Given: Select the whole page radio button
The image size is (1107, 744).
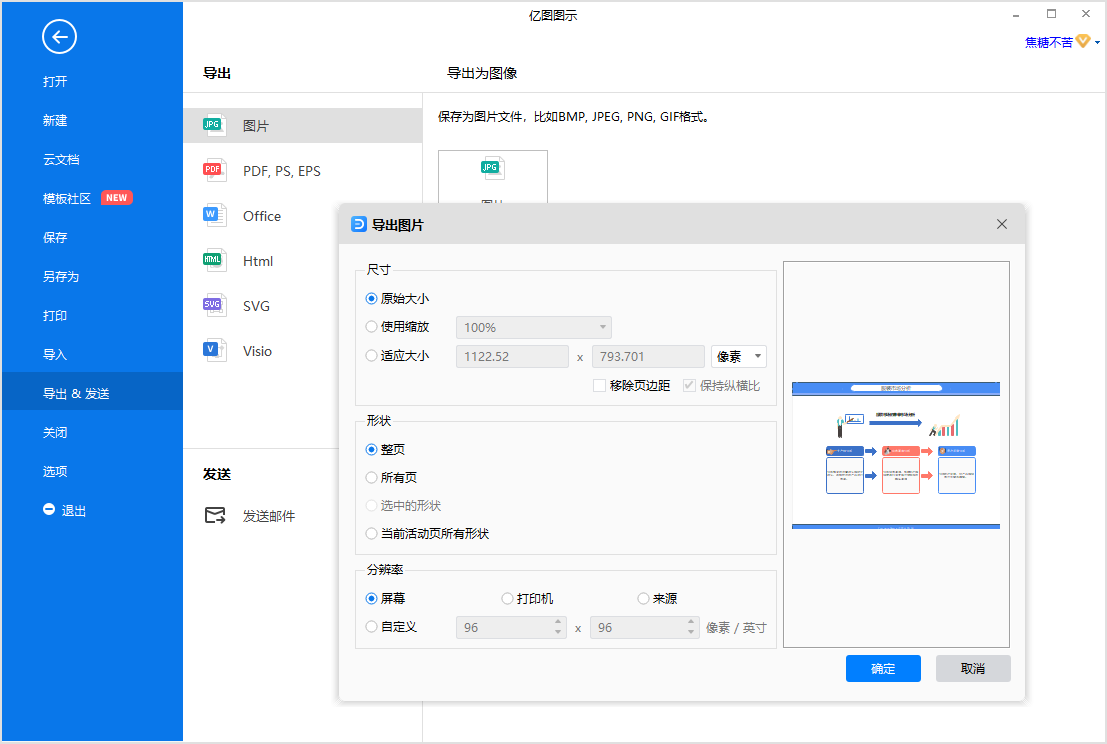Looking at the screenshot, I should click(x=371, y=450).
